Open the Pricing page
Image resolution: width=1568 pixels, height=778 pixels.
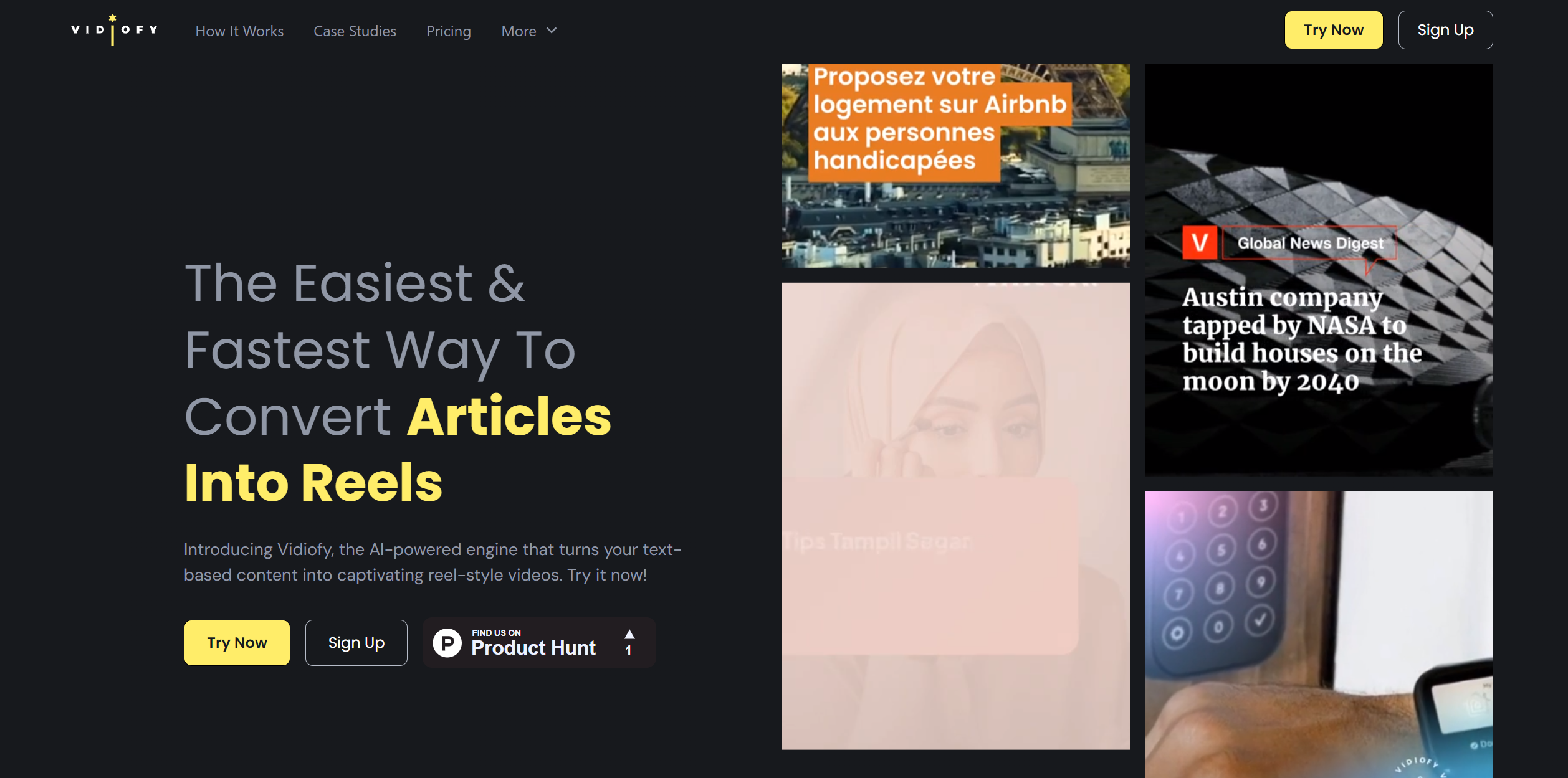(448, 31)
